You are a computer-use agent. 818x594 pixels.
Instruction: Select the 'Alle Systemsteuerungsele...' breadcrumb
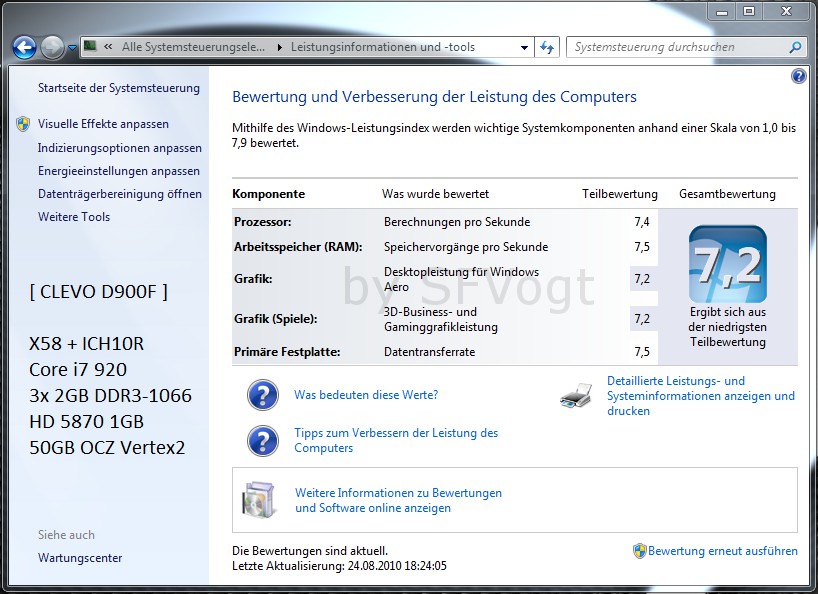coord(193,47)
